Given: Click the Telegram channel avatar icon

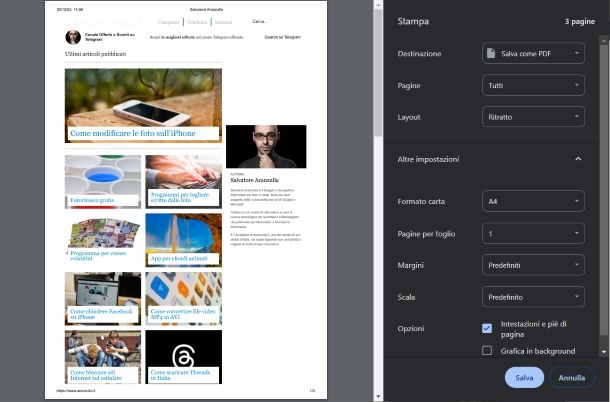Looking at the screenshot, I should 73,37.
